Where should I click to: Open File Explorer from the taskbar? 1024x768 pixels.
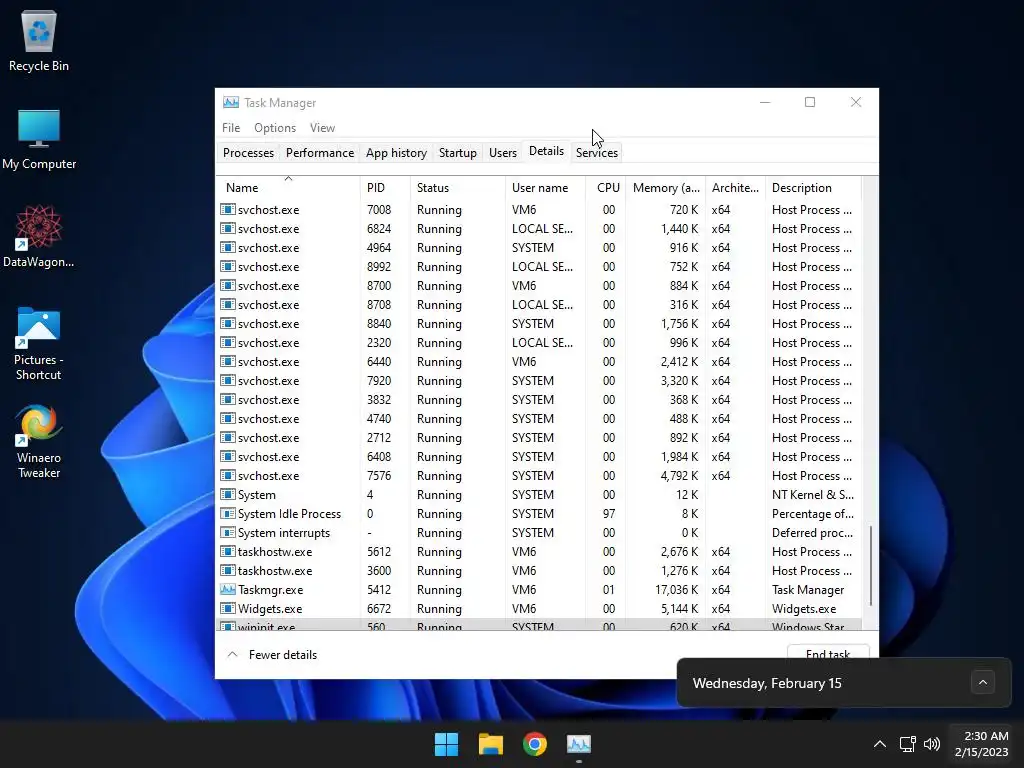pos(490,744)
